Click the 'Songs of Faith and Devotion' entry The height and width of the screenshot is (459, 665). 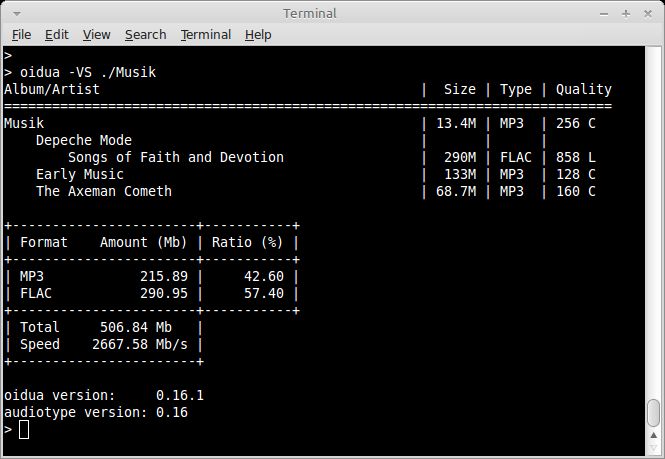(176, 157)
